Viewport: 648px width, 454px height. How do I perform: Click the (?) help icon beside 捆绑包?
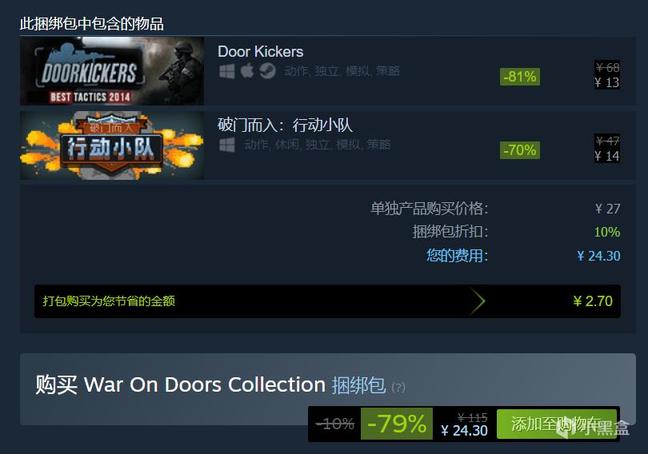pos(398,387)
